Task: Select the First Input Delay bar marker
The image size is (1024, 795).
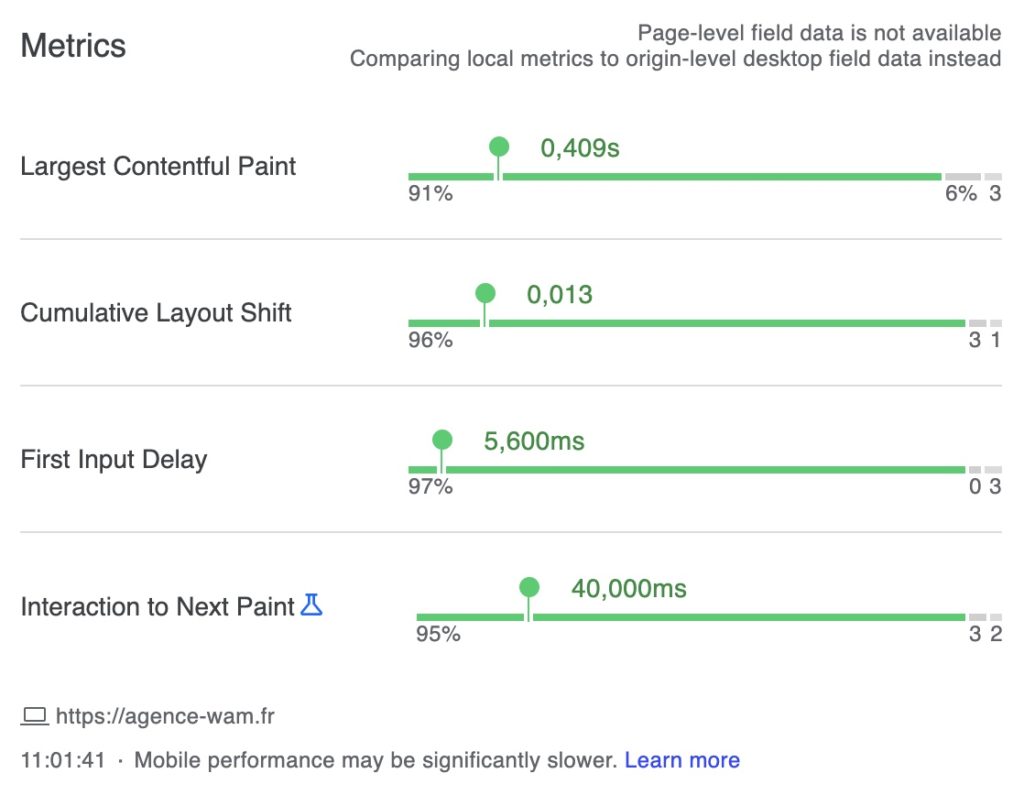Action: point(442,441)
